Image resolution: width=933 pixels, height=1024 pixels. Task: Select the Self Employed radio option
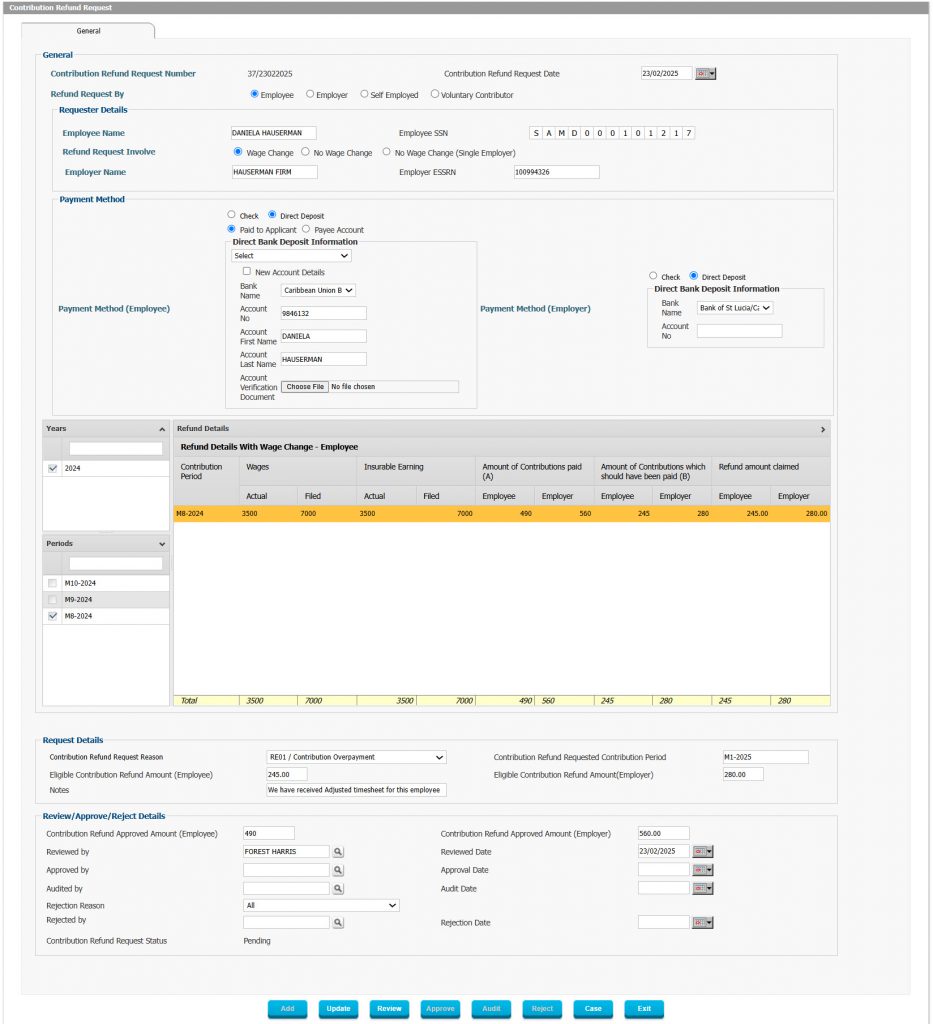point(364,95)
